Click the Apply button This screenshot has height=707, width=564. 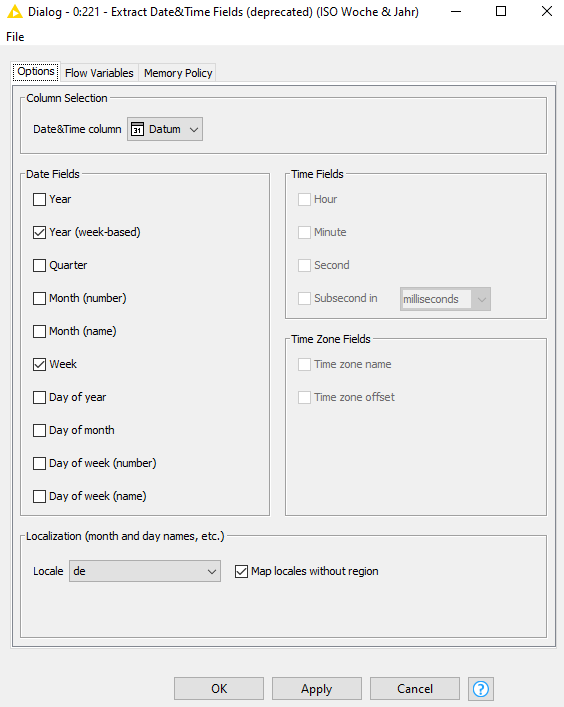point(317,689)
